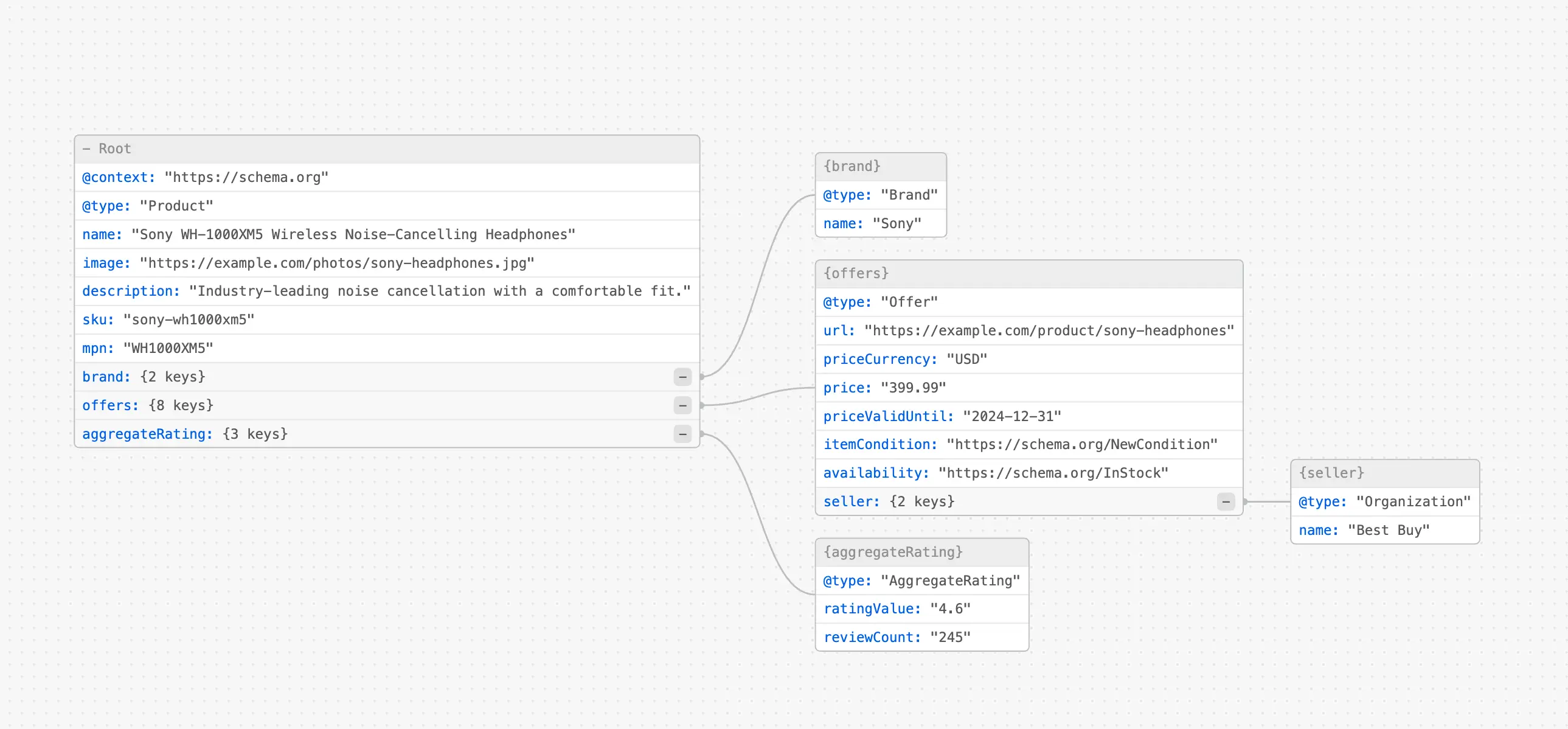Collapse the offers row expander
This screenshot has width=1568, height=729.
coord(682,406)
